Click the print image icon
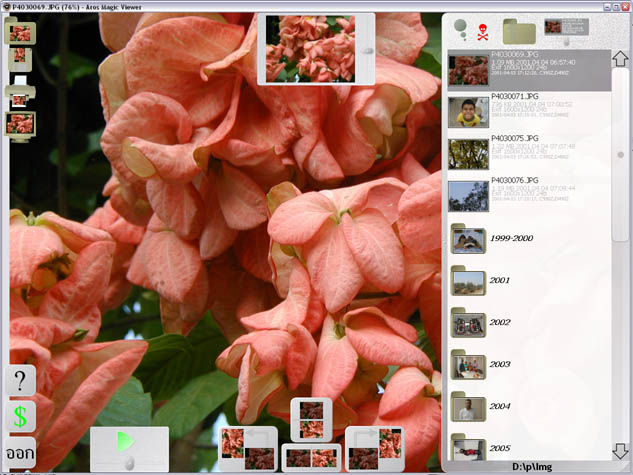The height and width of the screenshot is (475, 633). (x=20, y=96)
